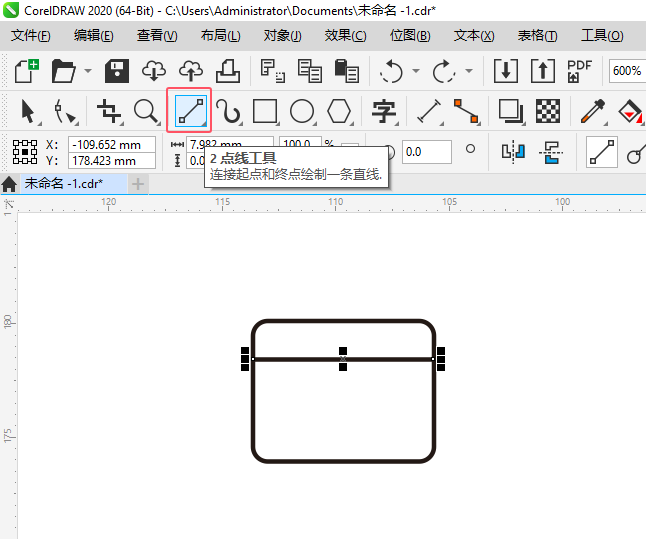Click the left selection handle of line
646x539 pixels.
point(245,359)
